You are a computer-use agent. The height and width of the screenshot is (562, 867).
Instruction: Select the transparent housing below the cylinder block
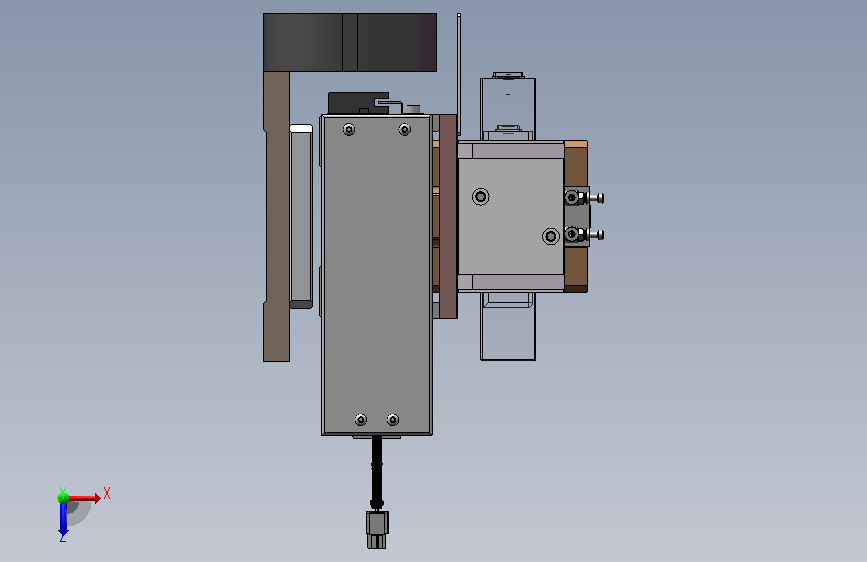[508, 326]
